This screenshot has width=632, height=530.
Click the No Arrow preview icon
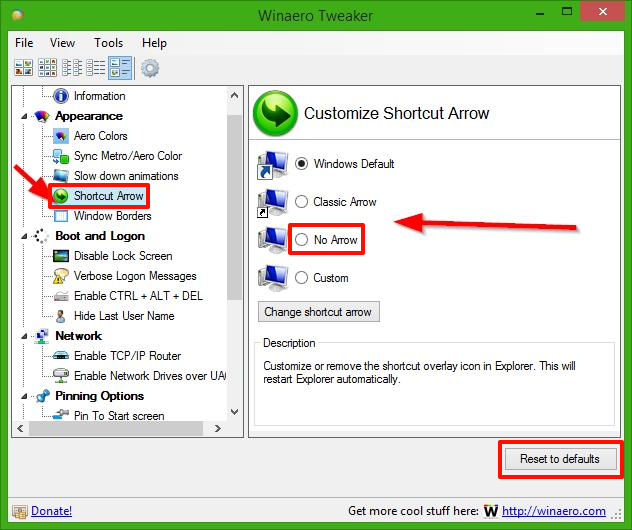pos(273,240)
